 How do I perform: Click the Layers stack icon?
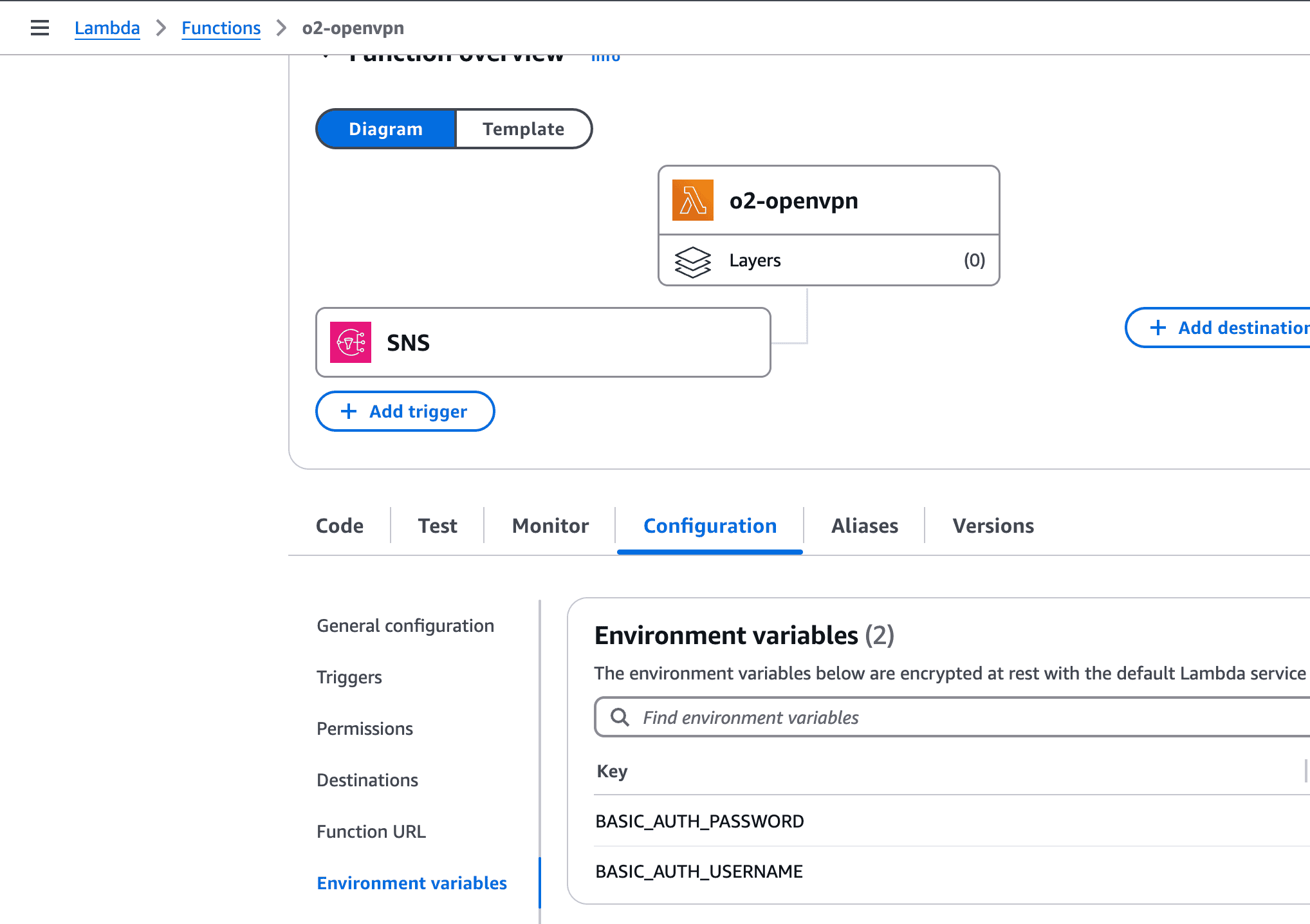pyautogui.click(x=692, y=261)
